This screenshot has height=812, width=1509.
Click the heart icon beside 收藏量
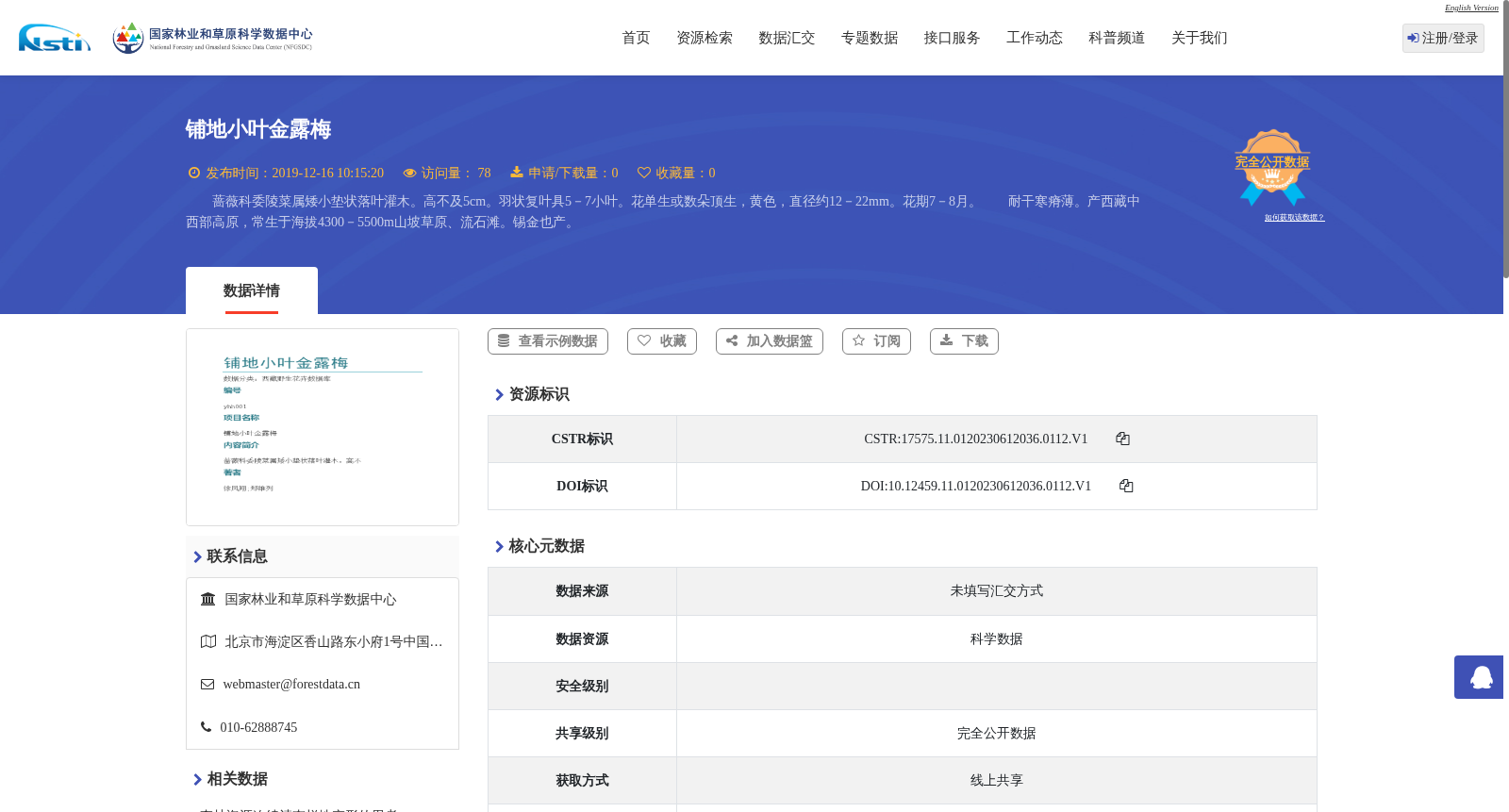(644, 173)
